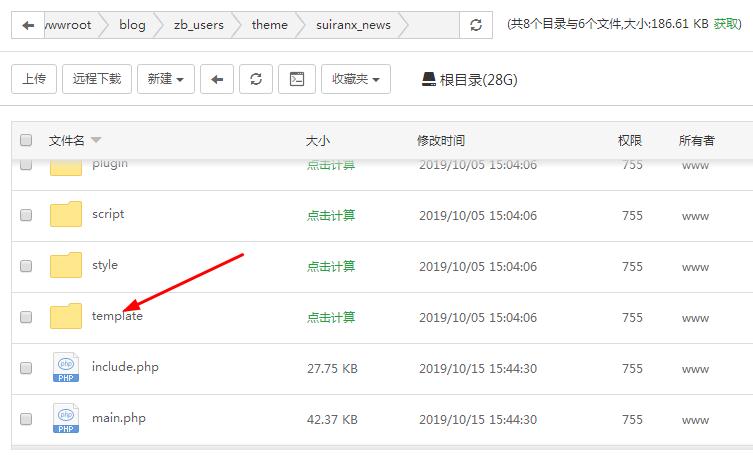Click the 修改时间 column header
The height and width of the screenshot is (455, 753).
click(x=441, y=141)
